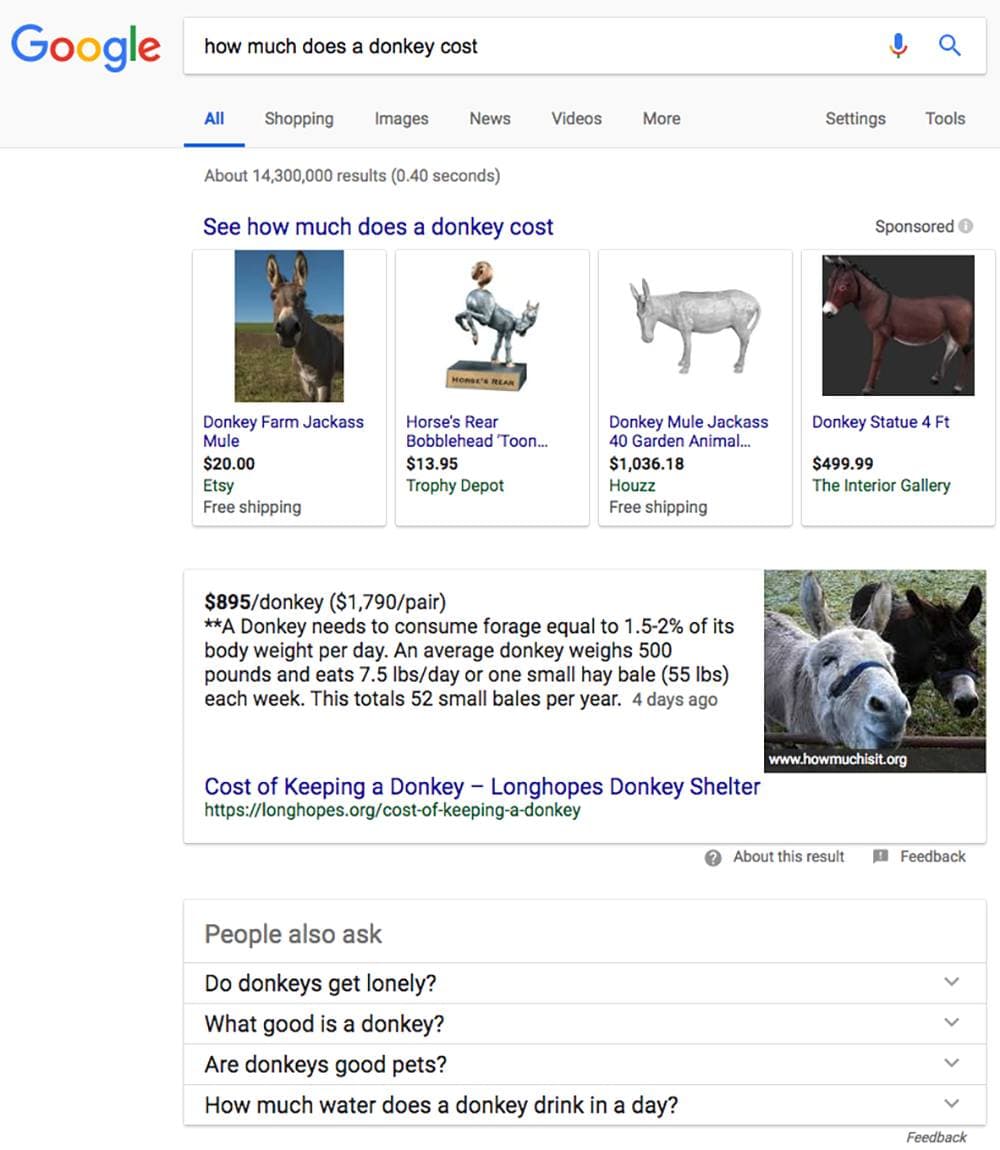The width and height of the screenshot is (1000, 1150).
Task: Click the $895/donkey snippet price text
Action: [325, 602]
